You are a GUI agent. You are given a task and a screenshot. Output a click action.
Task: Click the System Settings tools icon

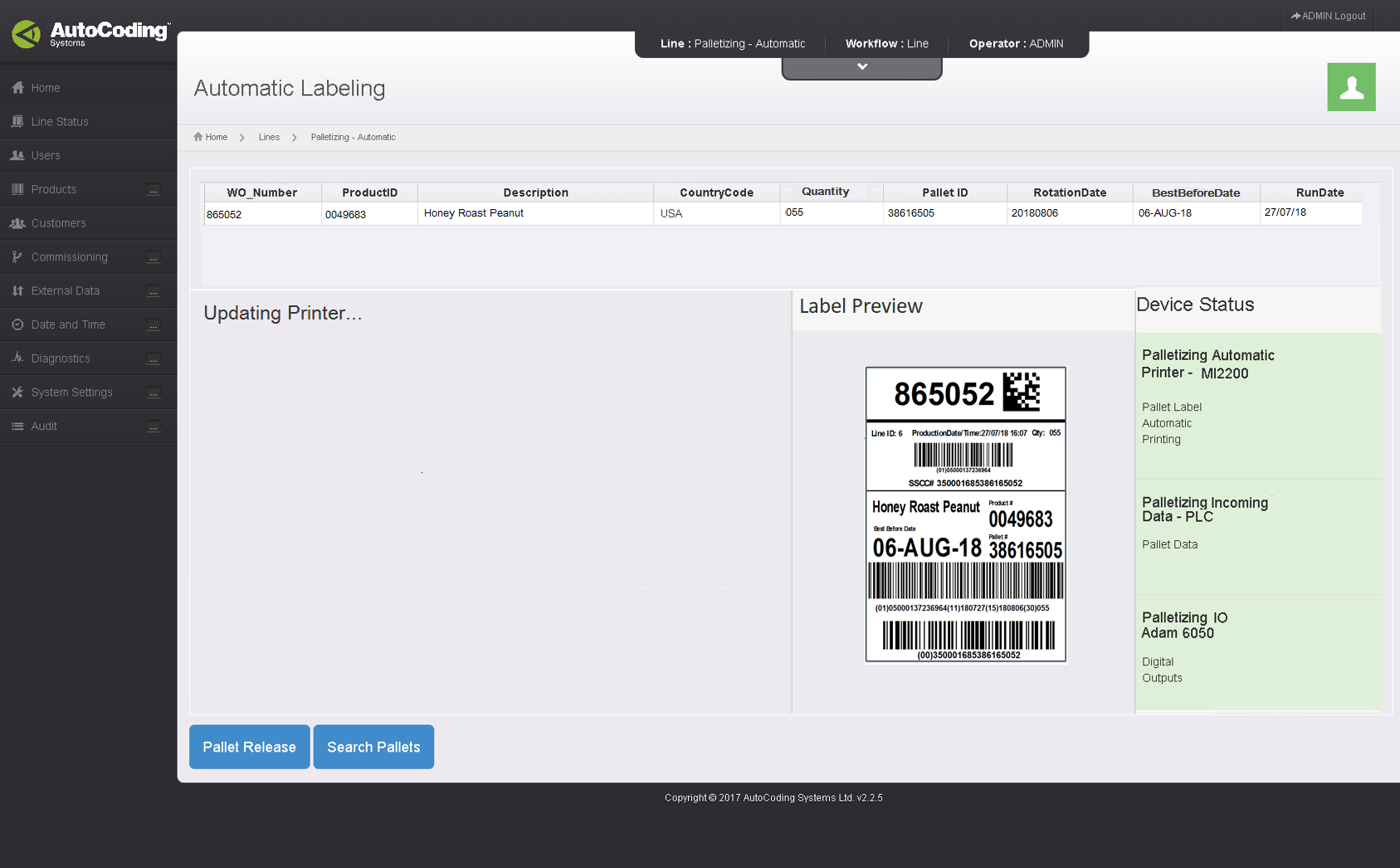[18, 392]
